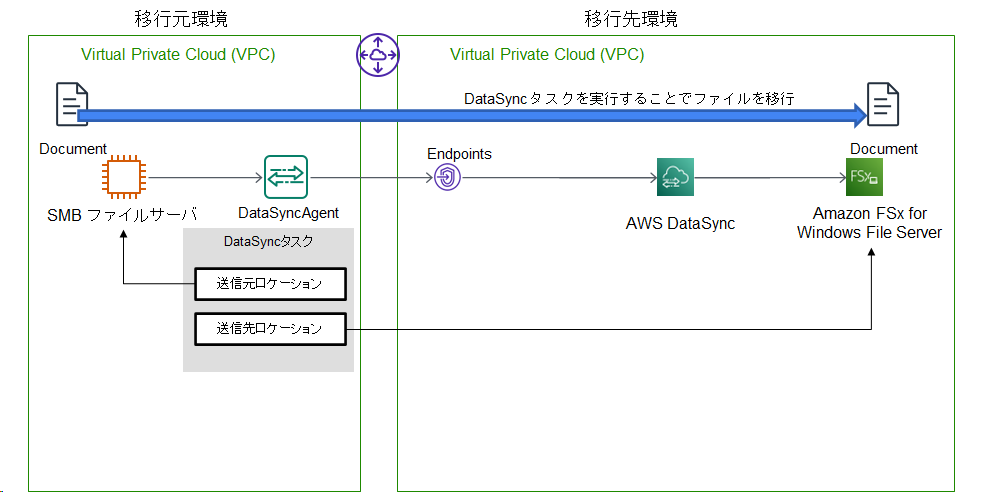Click the AWS DataSync service icon
987x503 pixels.
click(675, 178)
